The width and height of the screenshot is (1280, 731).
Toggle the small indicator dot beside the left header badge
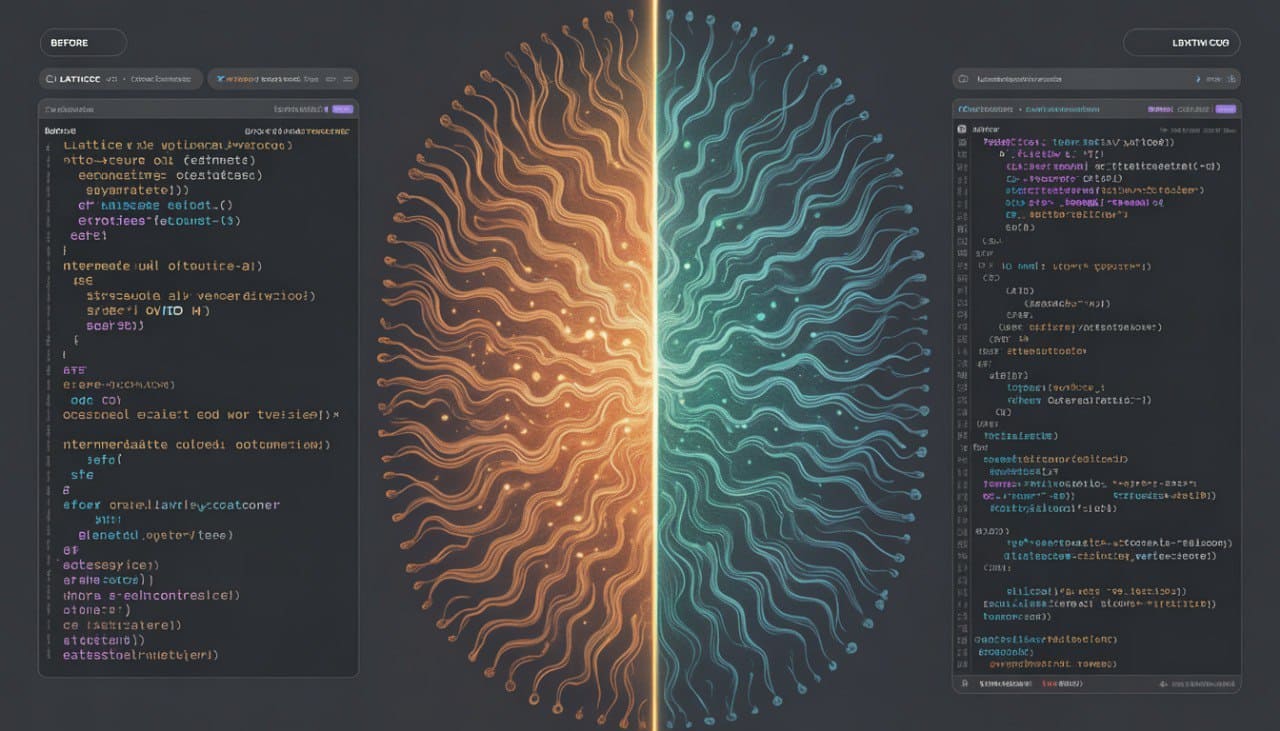pyautogui.click(x=327, y=109)
